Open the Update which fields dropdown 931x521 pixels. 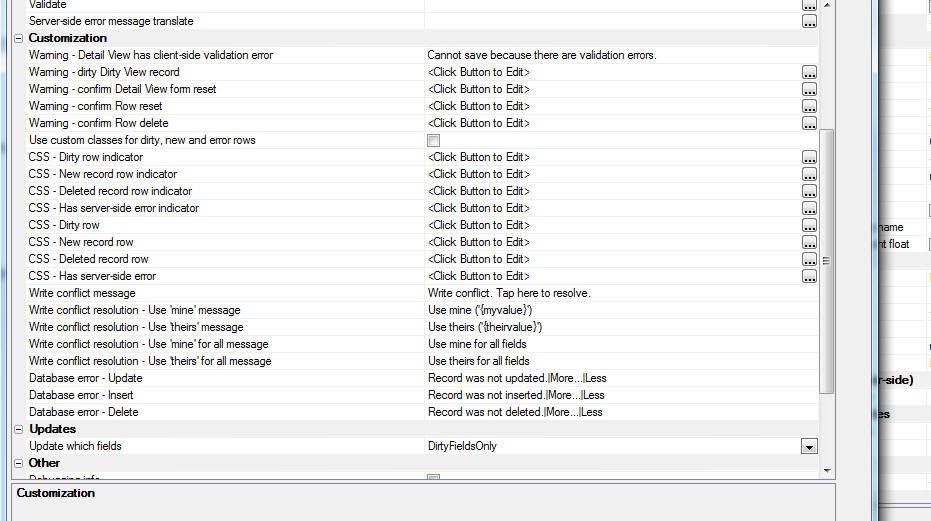pyautogui.click(x=809, y=447)
